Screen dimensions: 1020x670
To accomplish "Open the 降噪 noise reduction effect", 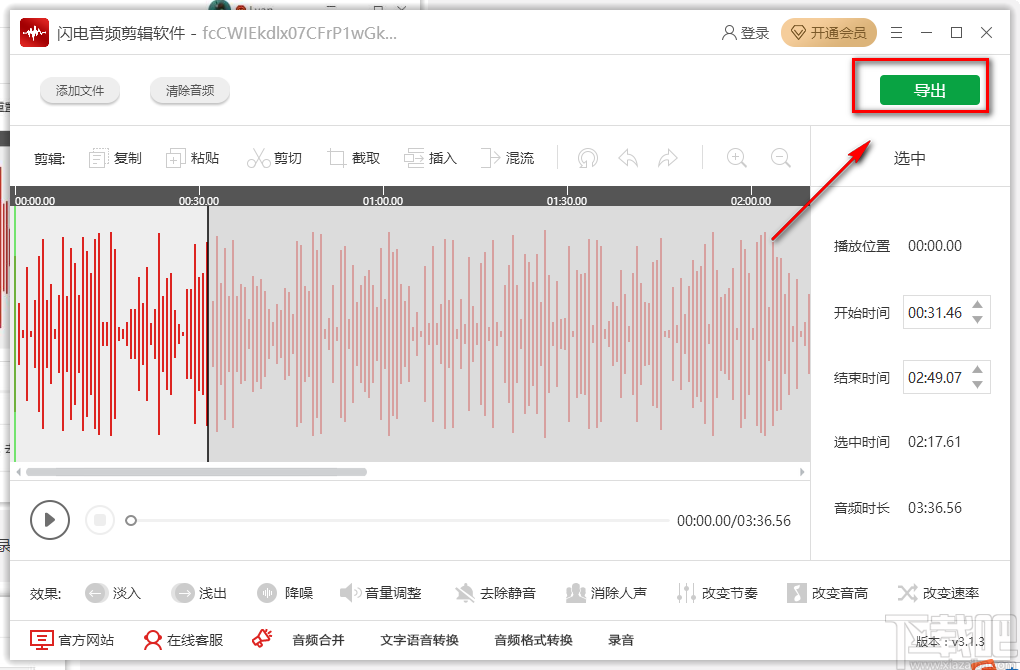I will 285,592.
